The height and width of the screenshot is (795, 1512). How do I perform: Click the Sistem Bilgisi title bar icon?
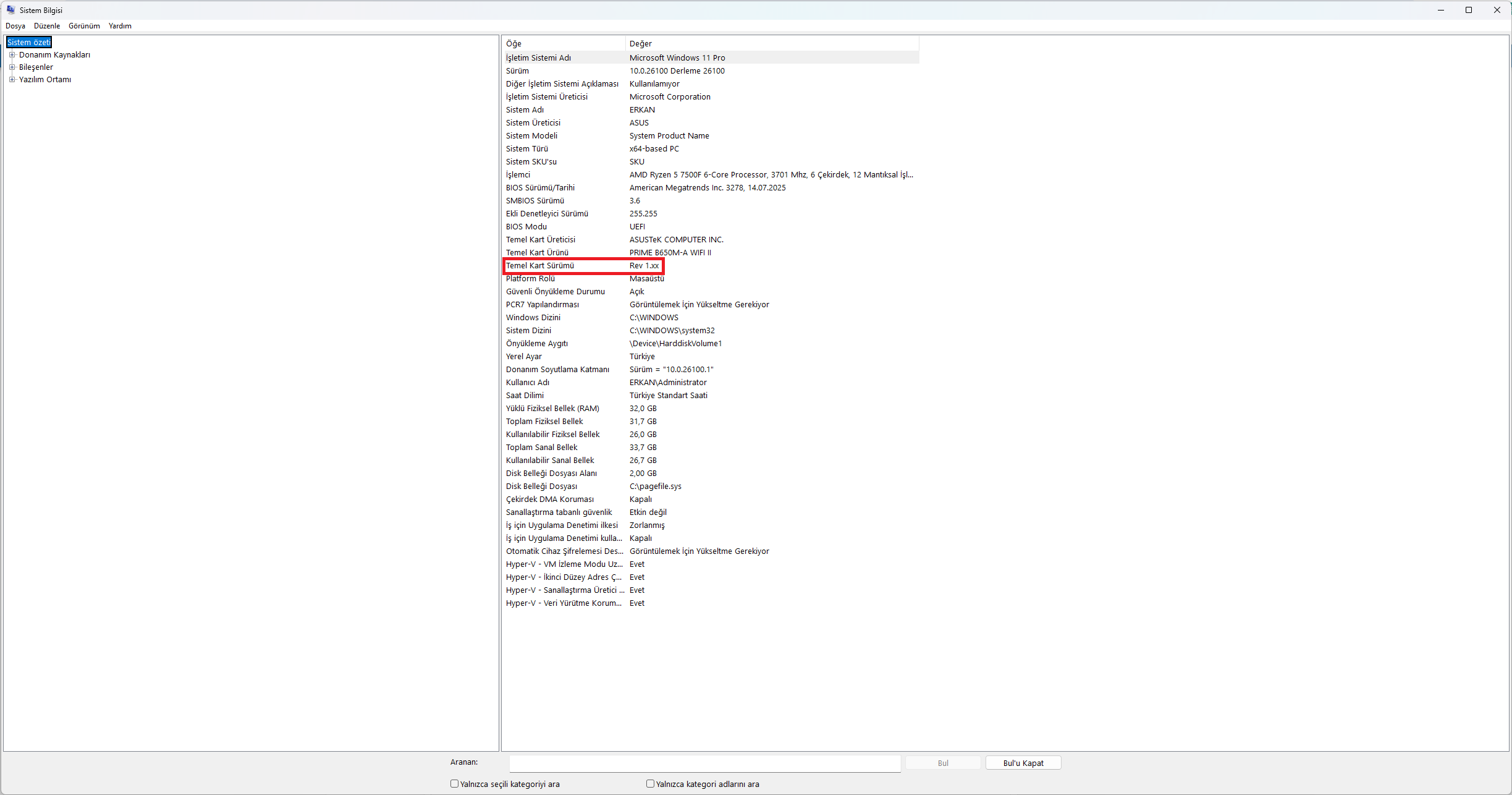11,10
